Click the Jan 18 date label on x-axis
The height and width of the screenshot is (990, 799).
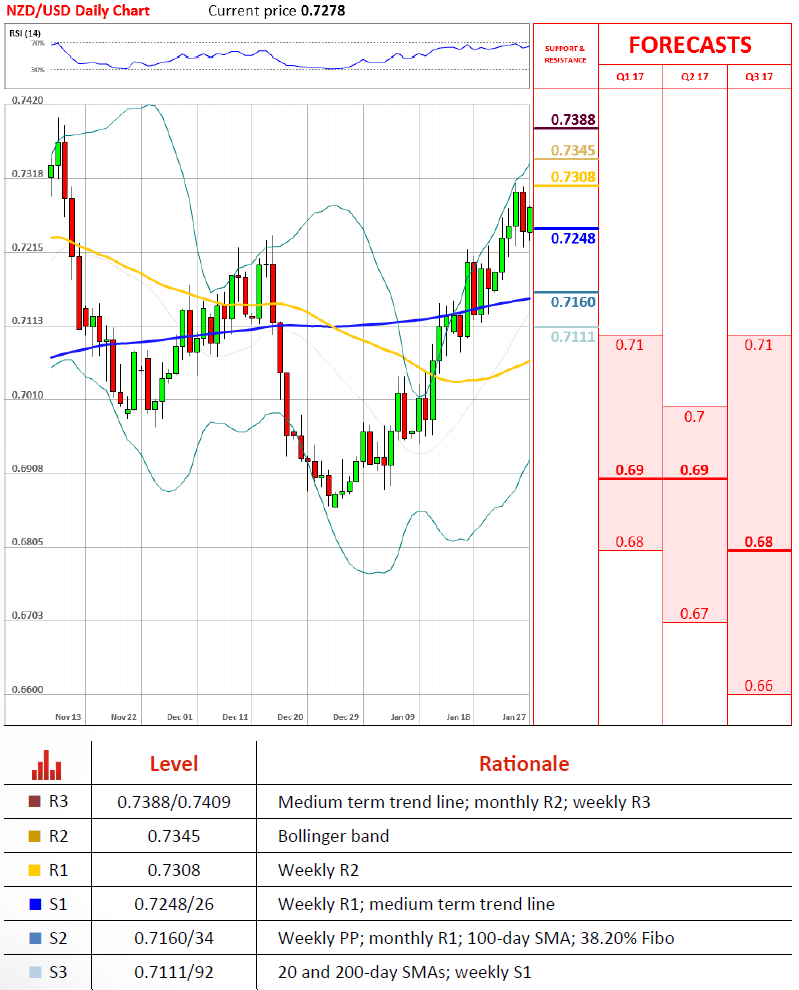tap(458, 717)
